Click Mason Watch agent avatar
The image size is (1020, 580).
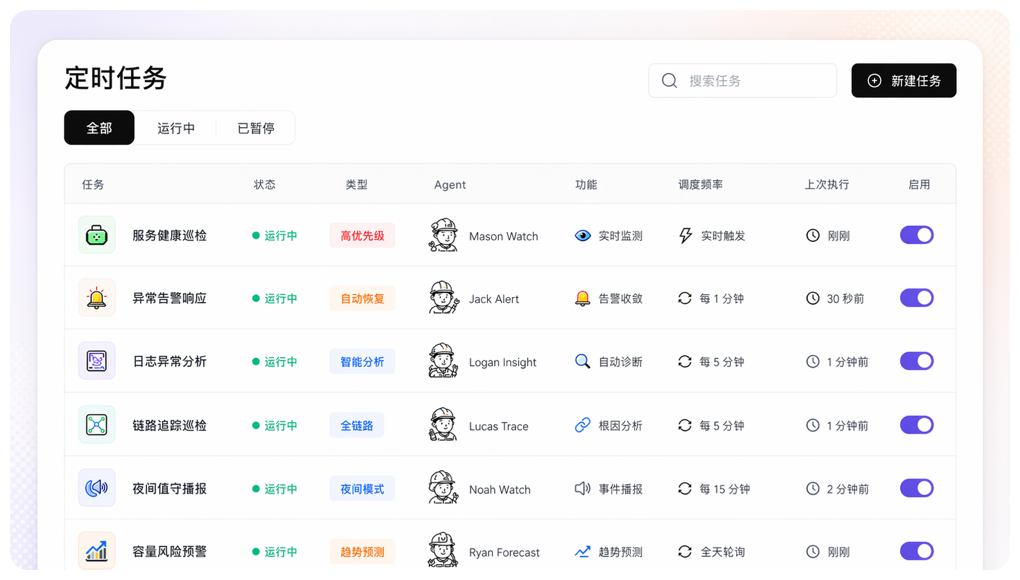(443, 235)
